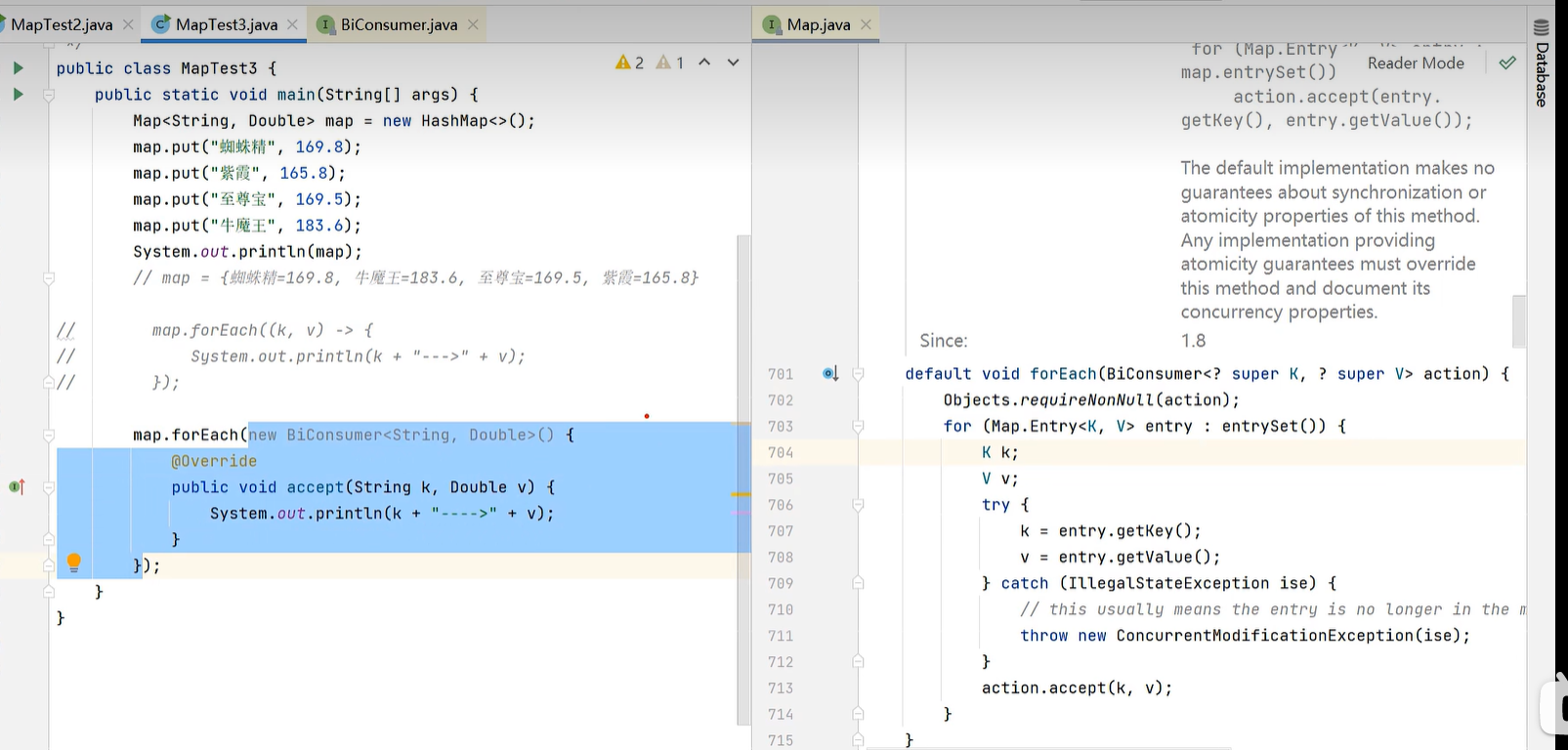Open the Database tool window icon
Image resolution: width=1568 pixels, height=750 pixels.
(x=1542, y=27)
